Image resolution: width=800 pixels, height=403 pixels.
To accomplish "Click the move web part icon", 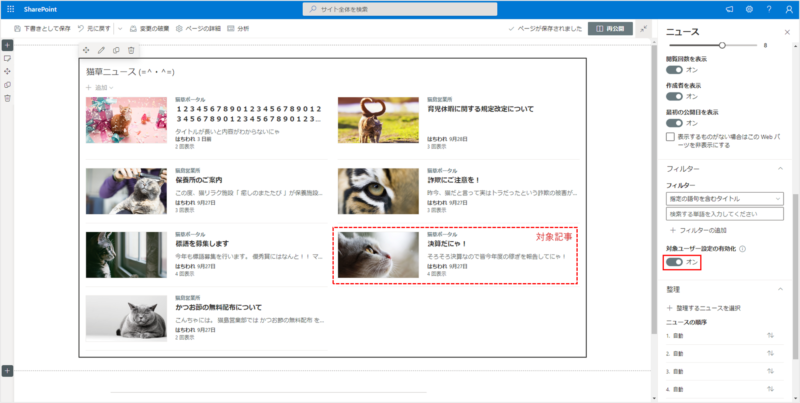I will (86, 50).
